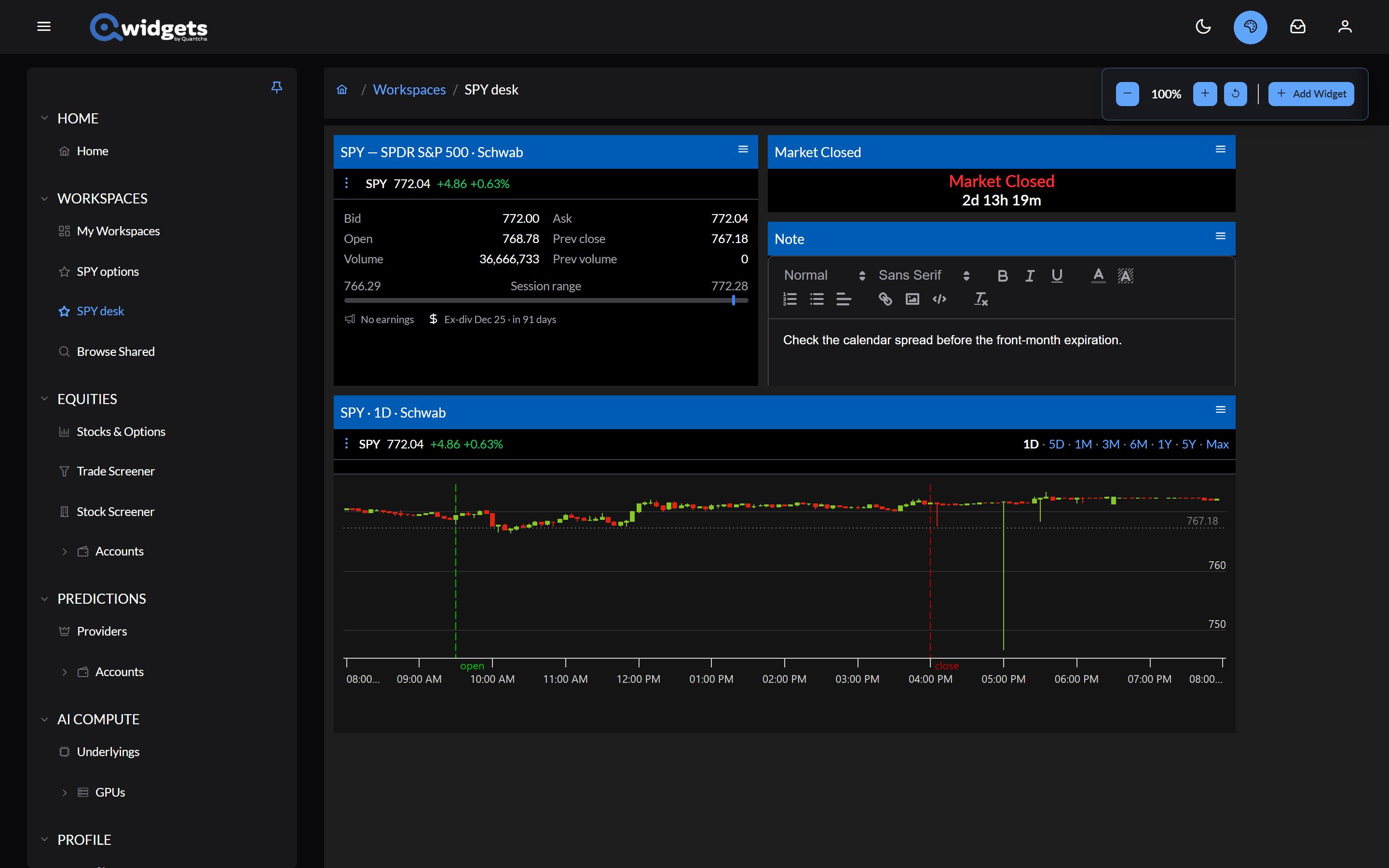Reset zoom level button

point(1235,94)
